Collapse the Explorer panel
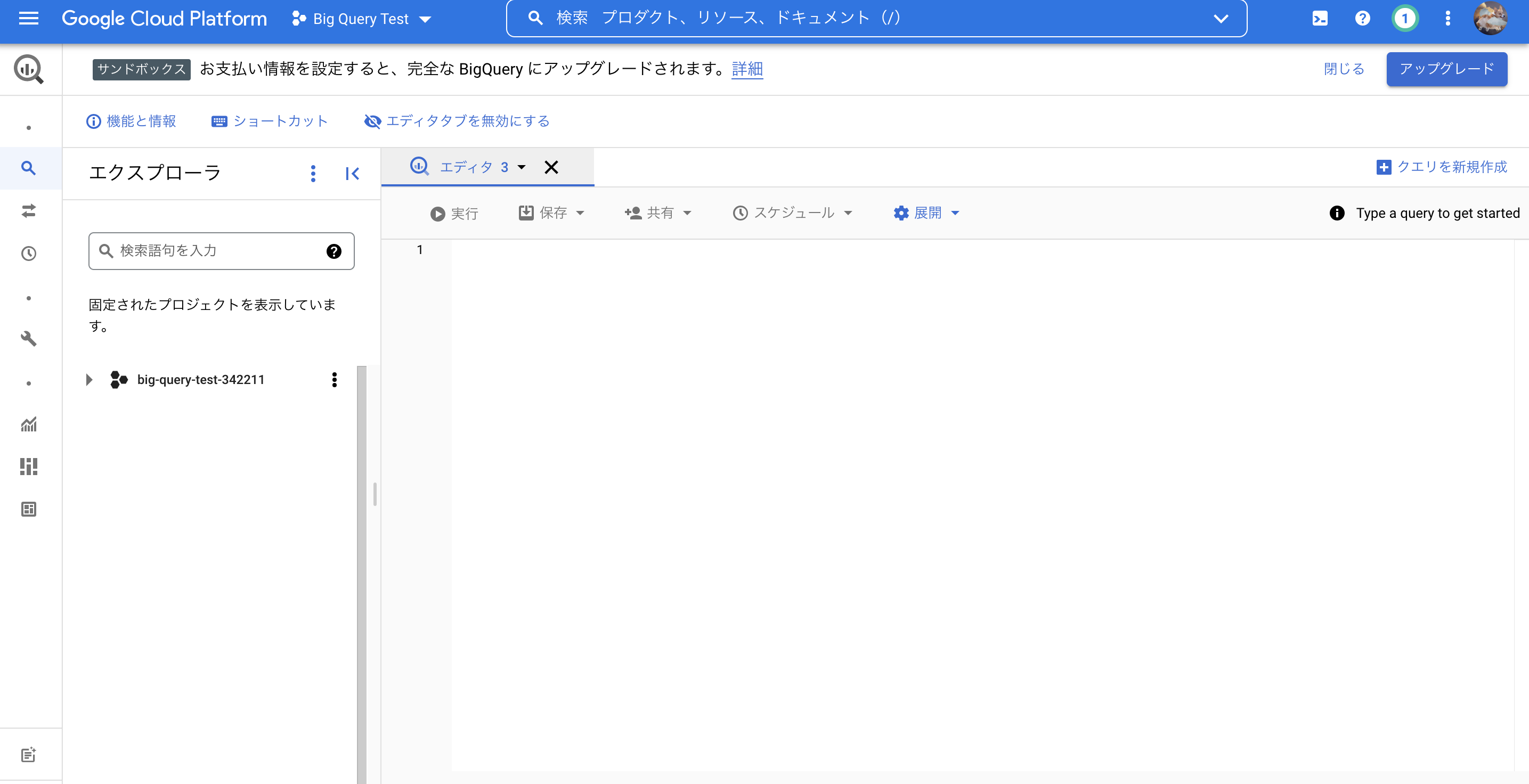Image resolution: width=1529 pixels, height=784 pixels. pos(353,173)
